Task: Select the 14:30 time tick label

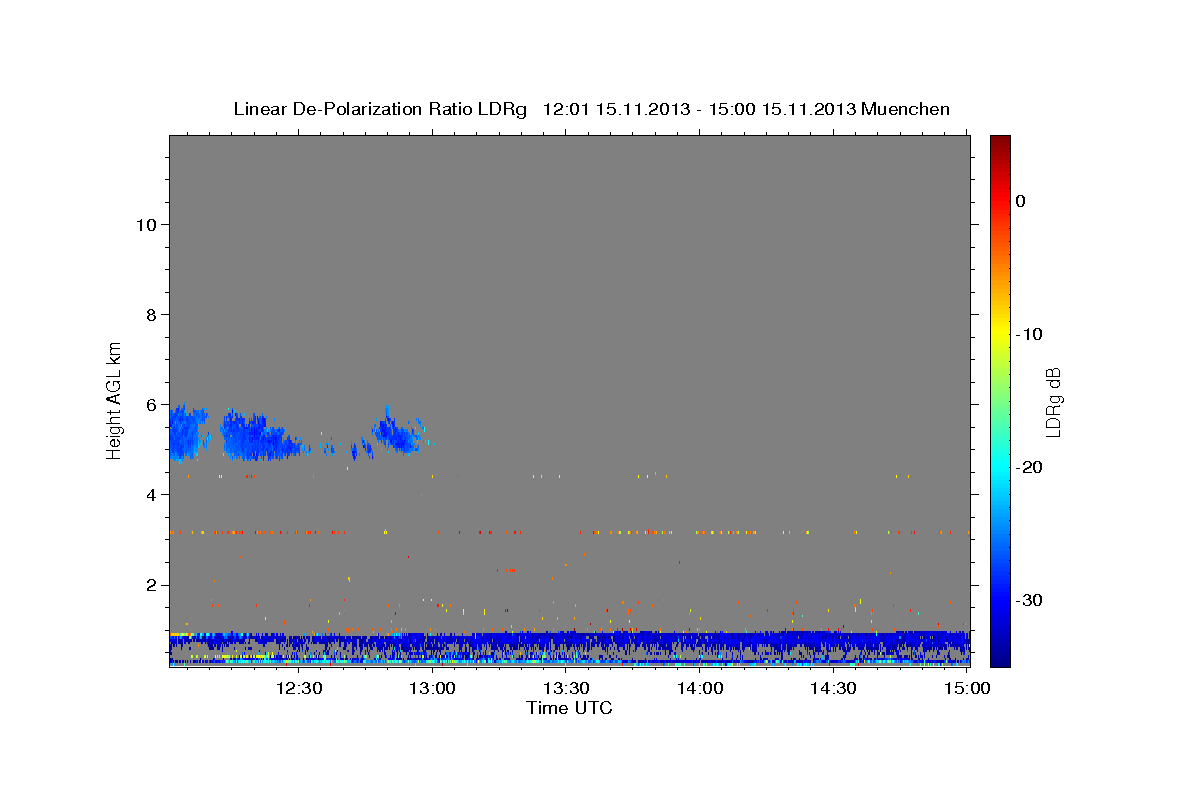Action: pos(833,688)
